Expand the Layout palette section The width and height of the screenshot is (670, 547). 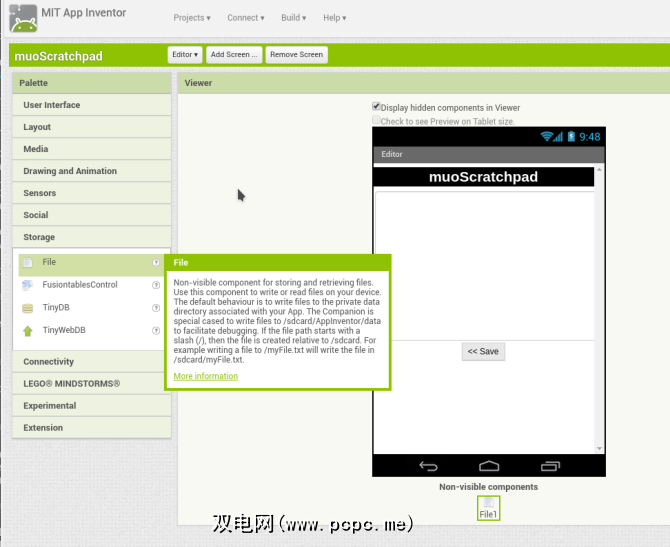(92, 127)
